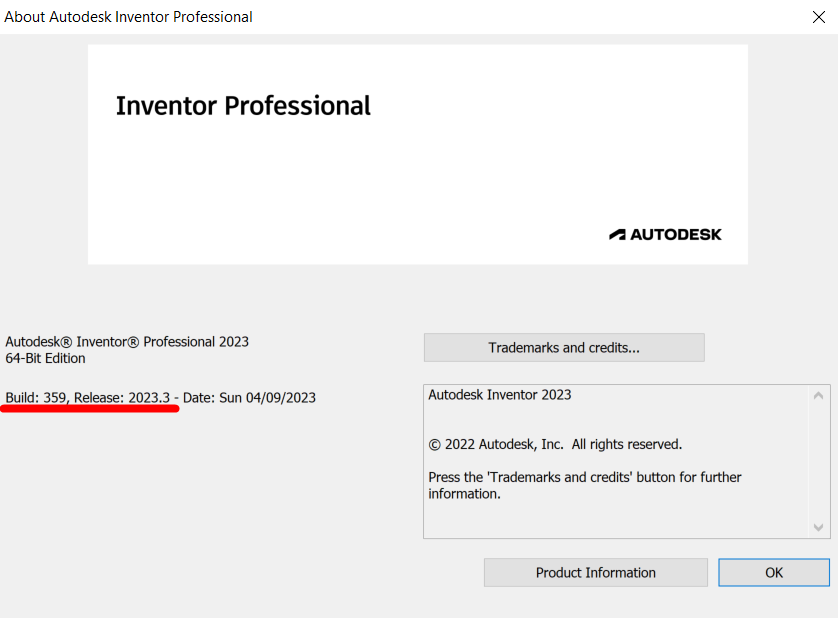The image size is (838, 618).
Task: Click the Sun 04/09/2023 build date
Action: 267,398
